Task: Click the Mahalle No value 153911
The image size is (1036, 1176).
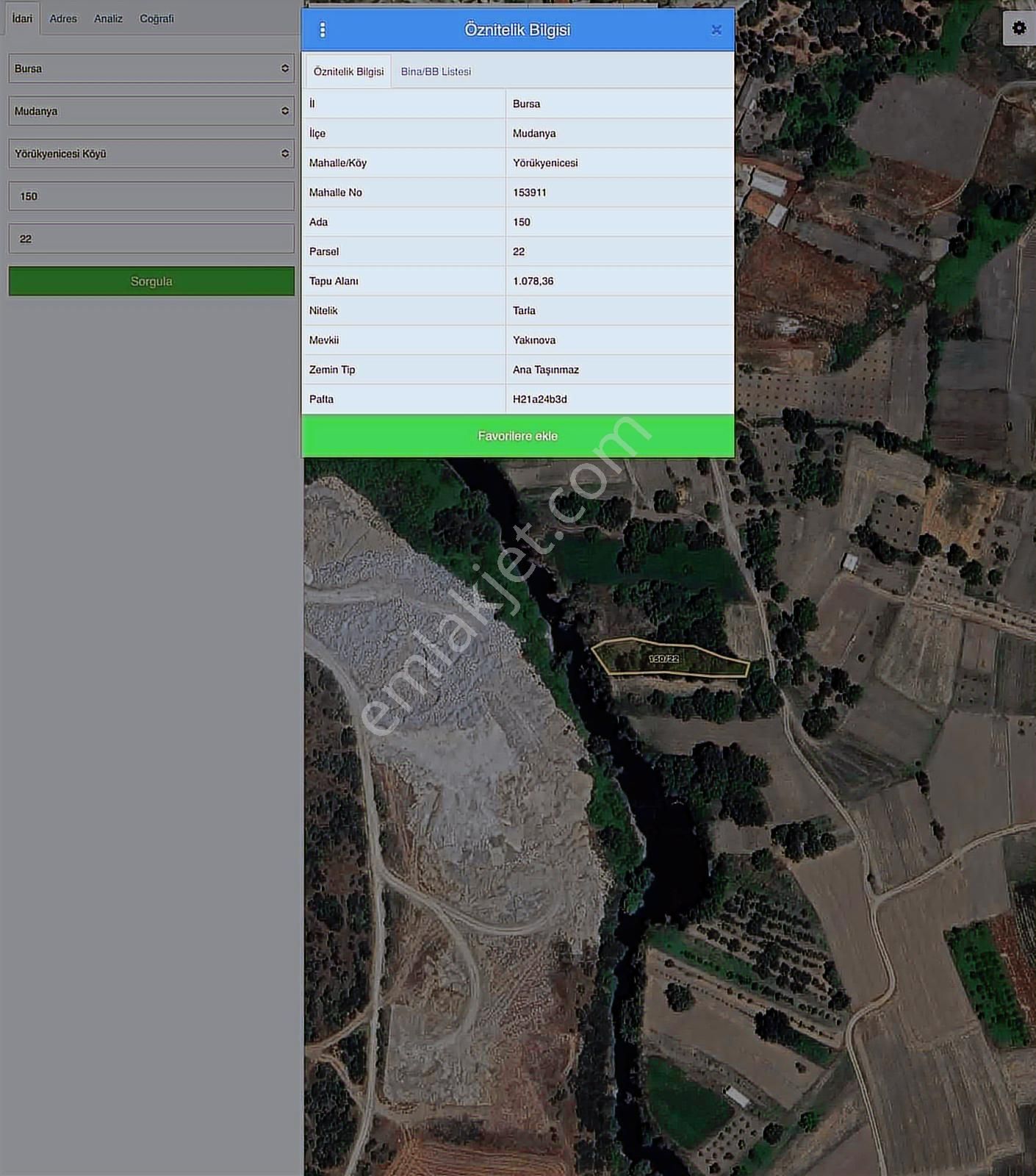Action: coord(530,193)
